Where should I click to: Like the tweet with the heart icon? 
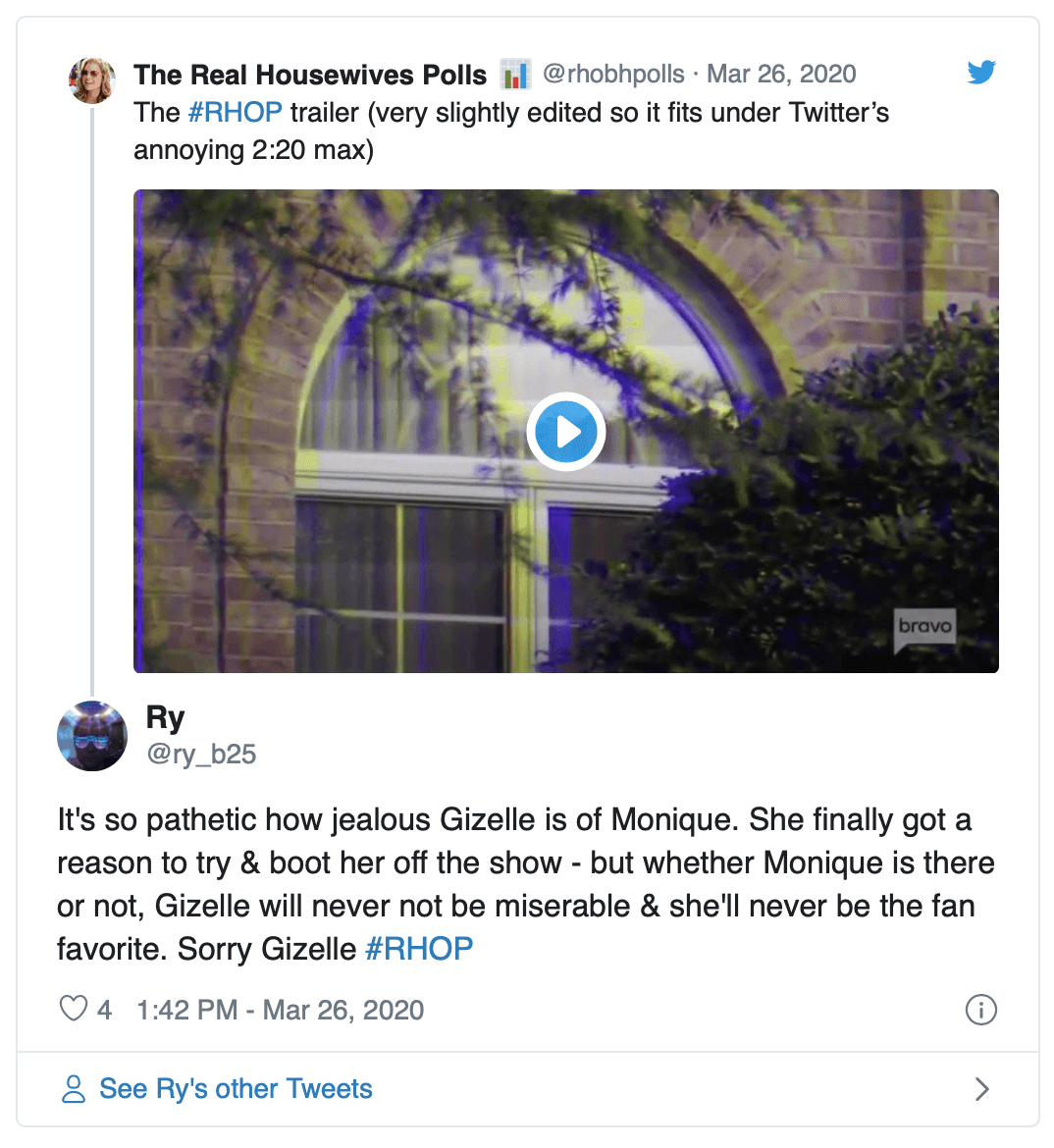point(75,1009)
